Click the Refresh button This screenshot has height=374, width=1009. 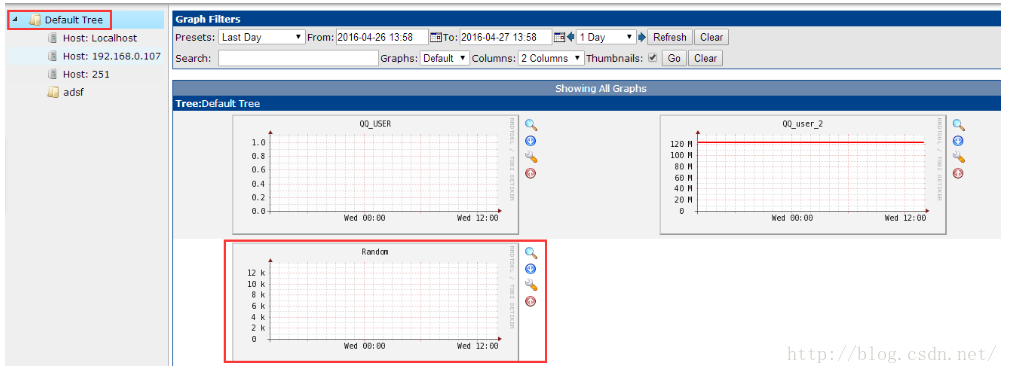tap(670, 37)
